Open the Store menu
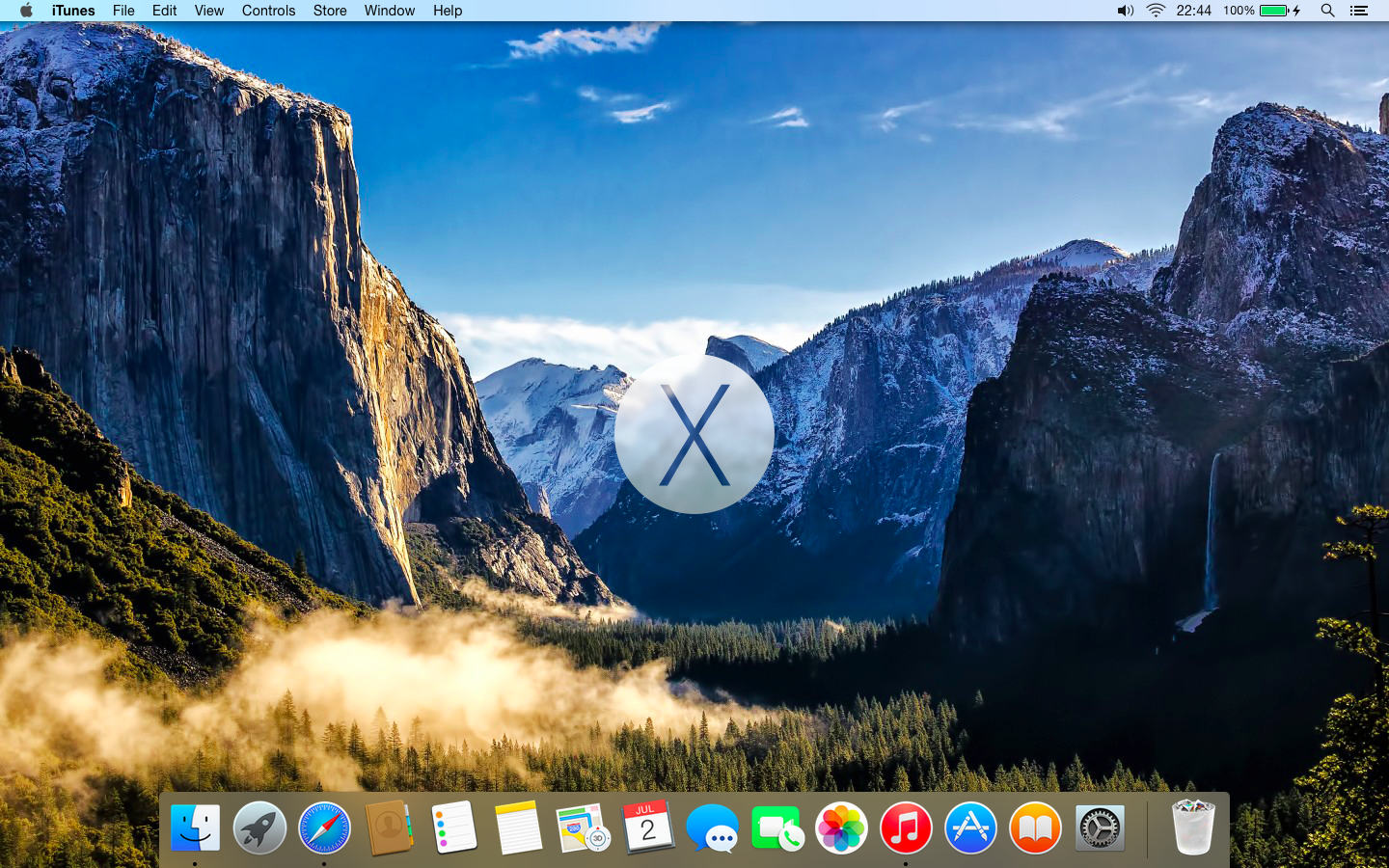 [x=330, y=11]
